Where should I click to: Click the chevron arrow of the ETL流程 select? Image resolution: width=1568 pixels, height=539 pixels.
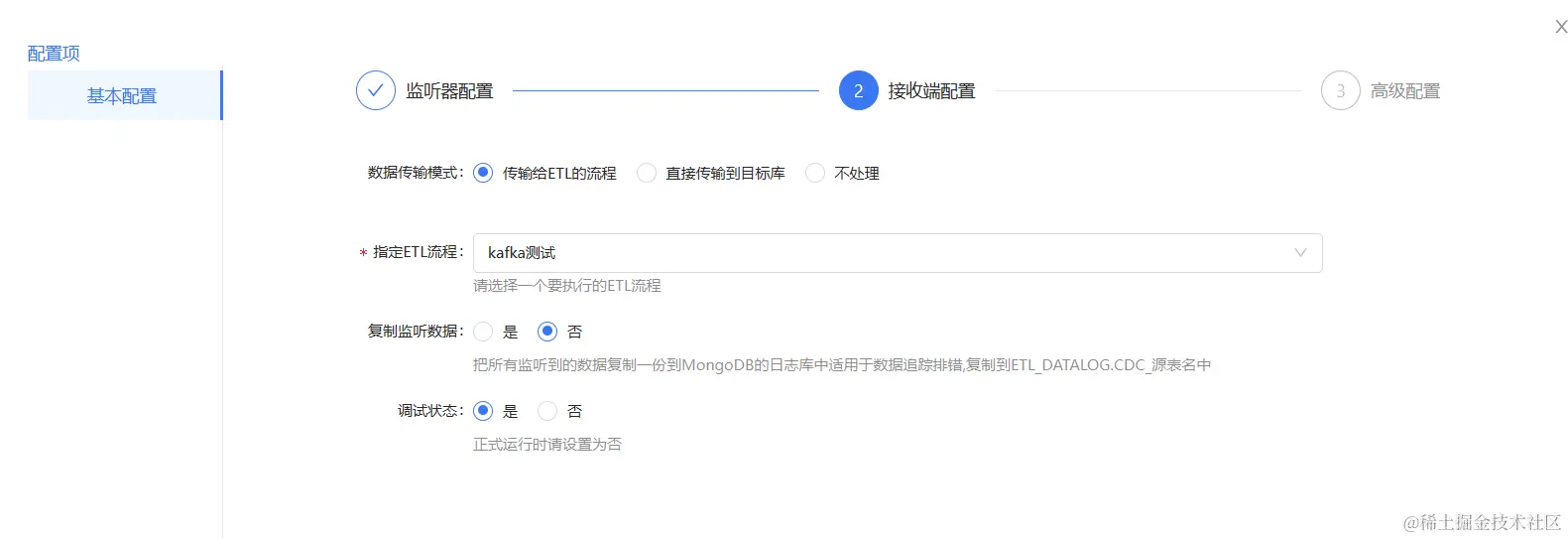click(x=1300, y=253)
